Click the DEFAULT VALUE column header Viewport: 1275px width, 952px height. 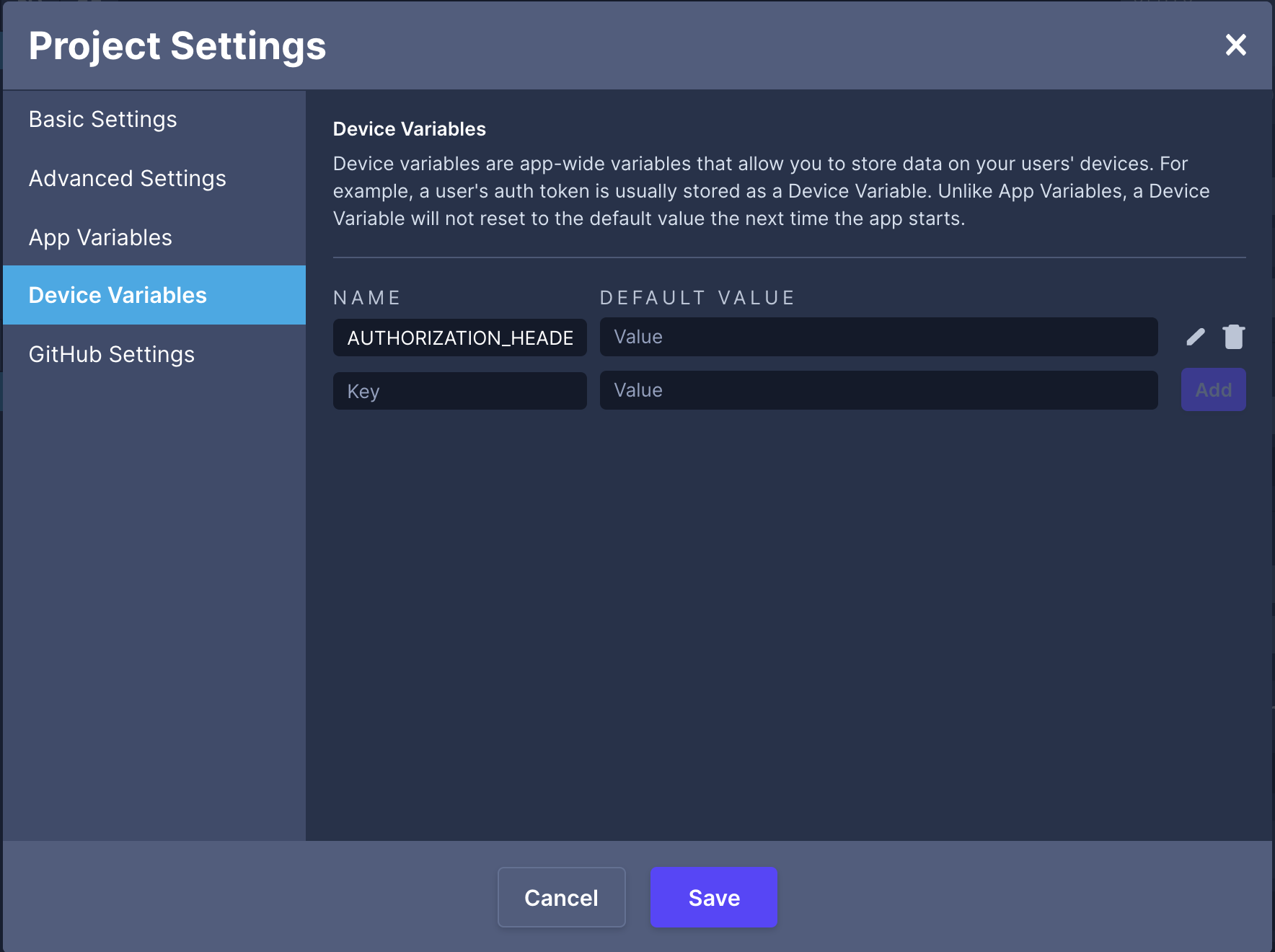(x=697, y=298)
